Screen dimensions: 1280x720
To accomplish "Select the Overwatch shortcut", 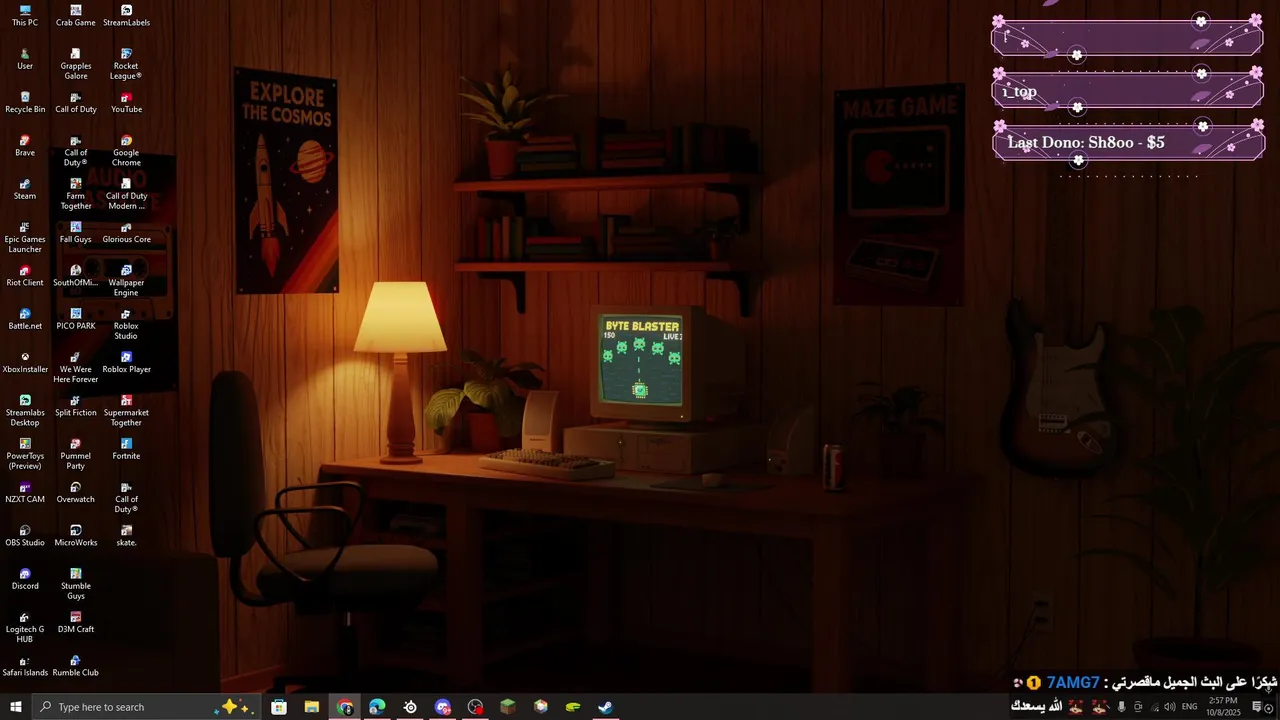I will tap(76, 493).
